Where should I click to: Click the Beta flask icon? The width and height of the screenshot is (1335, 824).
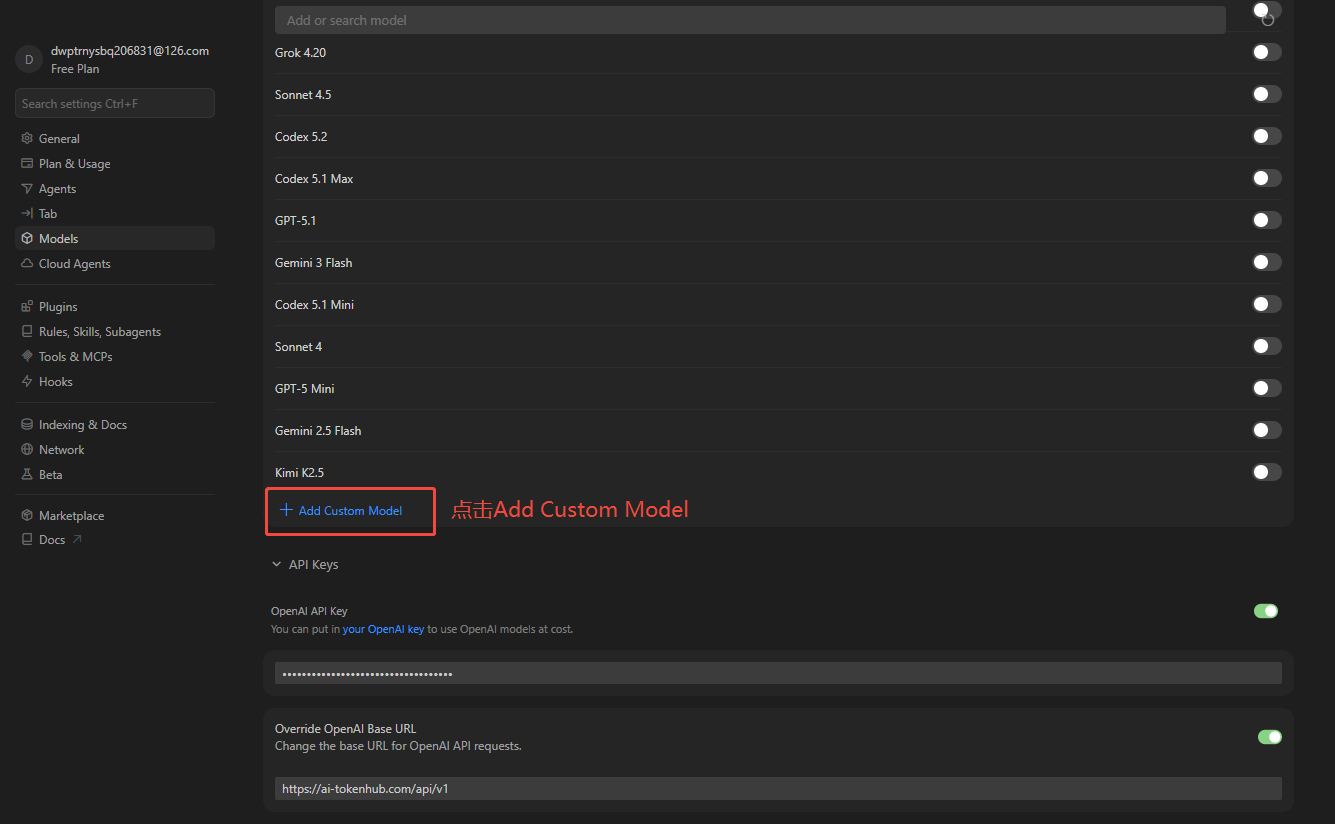pos(28,475)
